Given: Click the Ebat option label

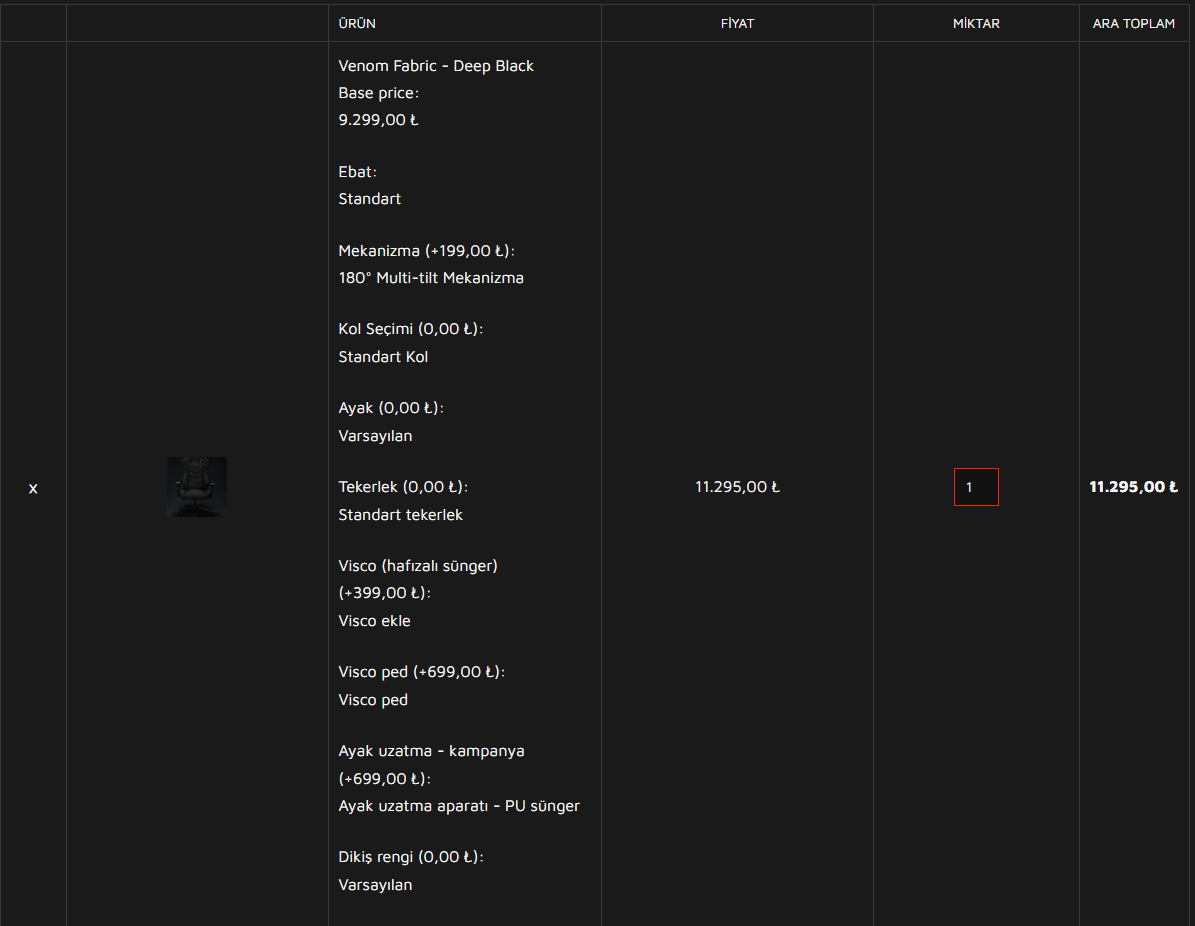Looking at the screenshot, I should click(x=357, y=172).
